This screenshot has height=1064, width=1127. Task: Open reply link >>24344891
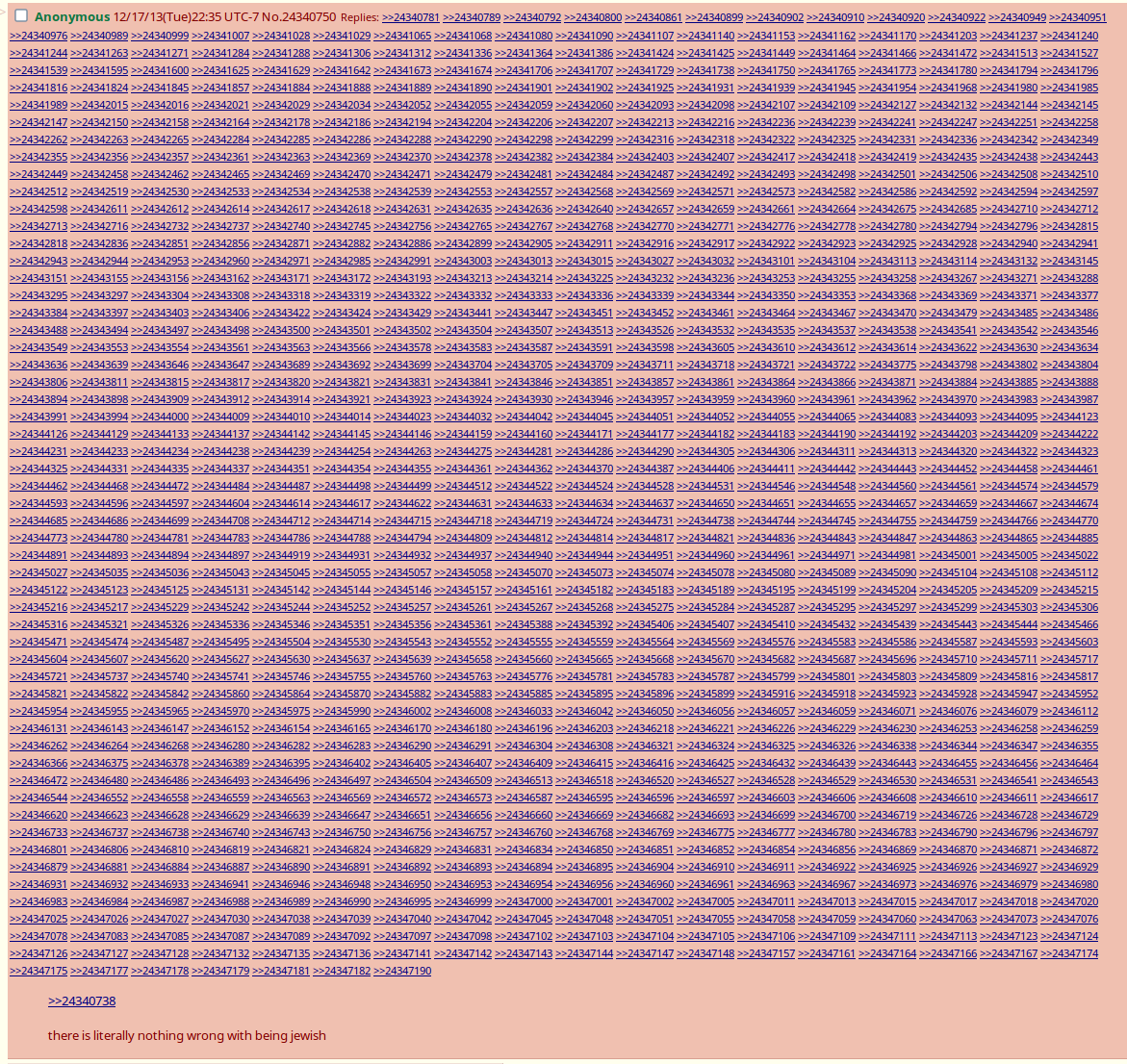pyautogui.click(x=38, y=555)
